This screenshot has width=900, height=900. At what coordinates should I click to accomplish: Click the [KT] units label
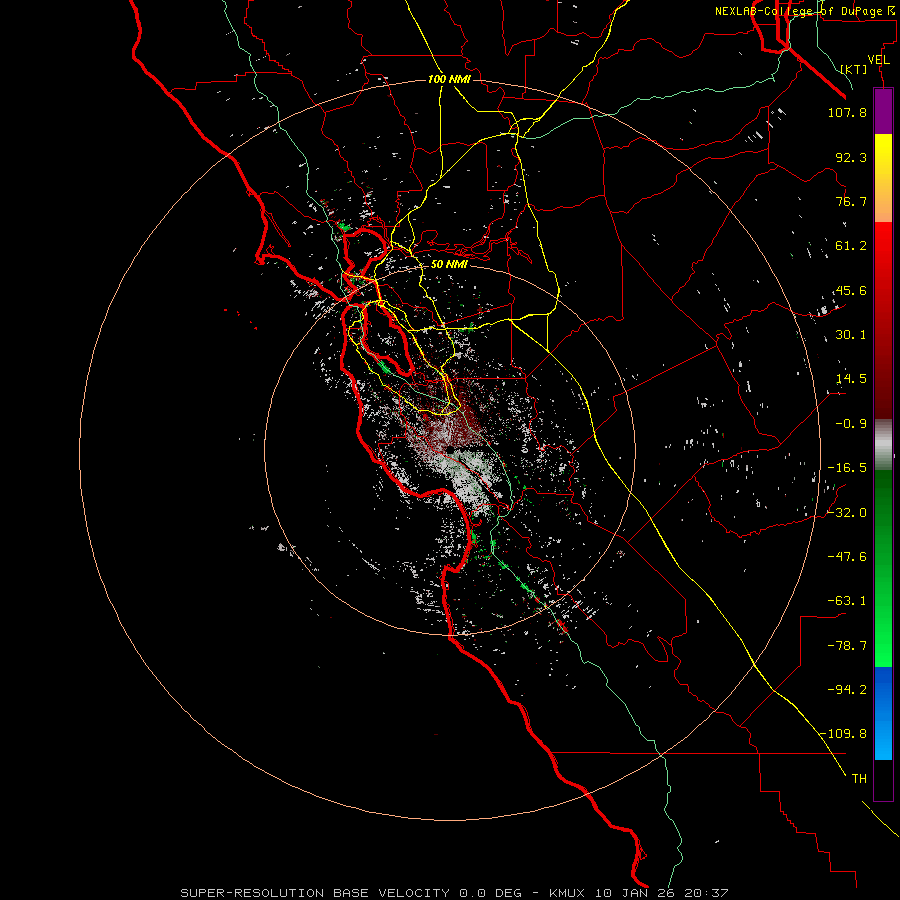point(854,69)
